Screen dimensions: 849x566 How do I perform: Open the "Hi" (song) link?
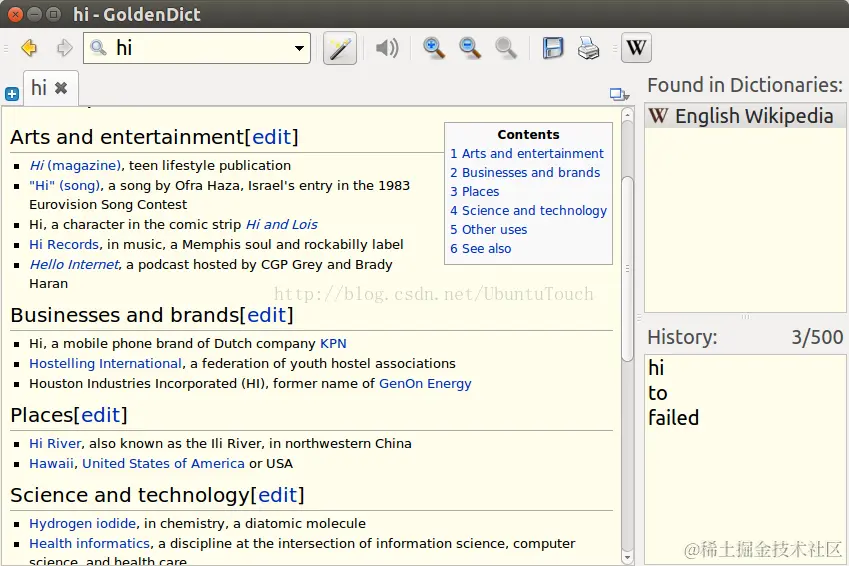pos(65,185)
